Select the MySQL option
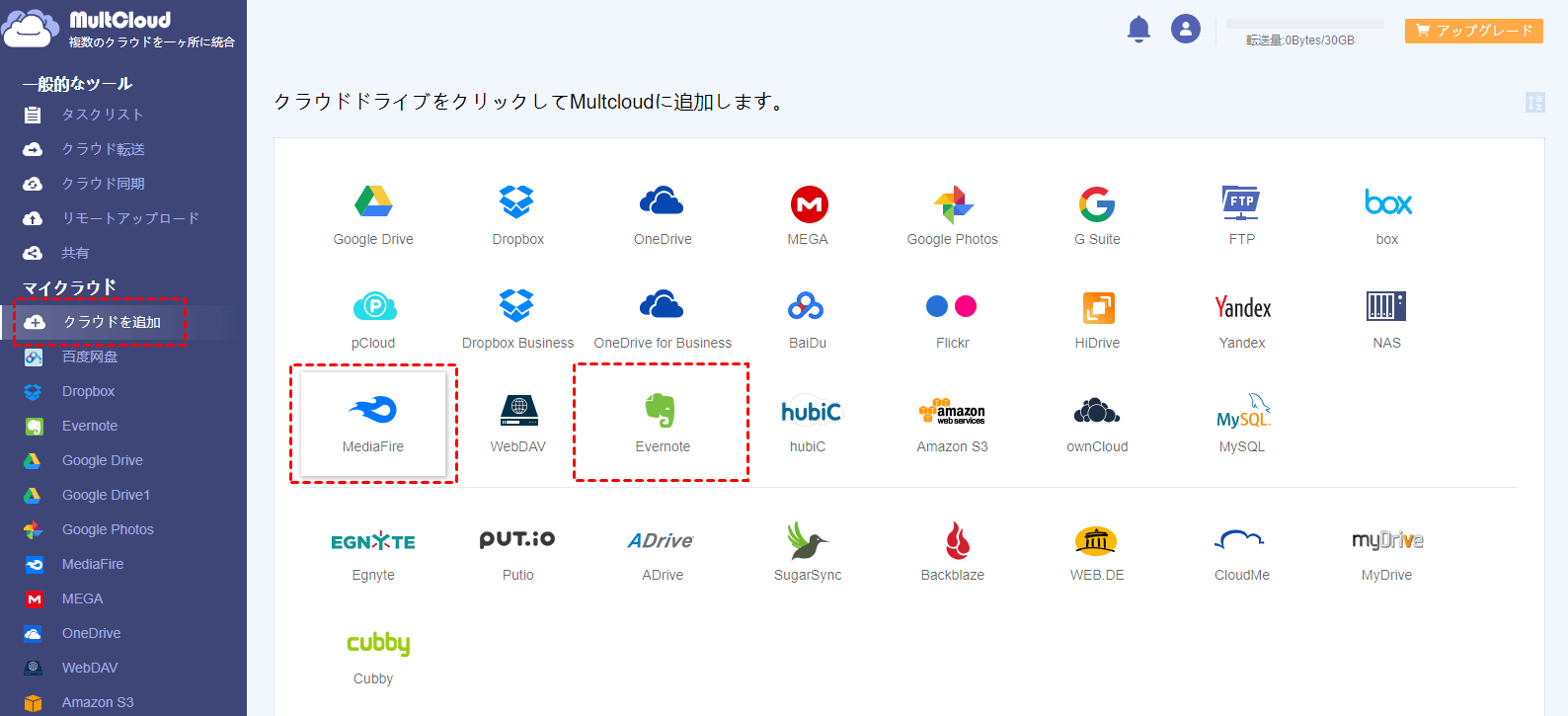Viewport: 1568px width, 716px height. click(1242, 424)
